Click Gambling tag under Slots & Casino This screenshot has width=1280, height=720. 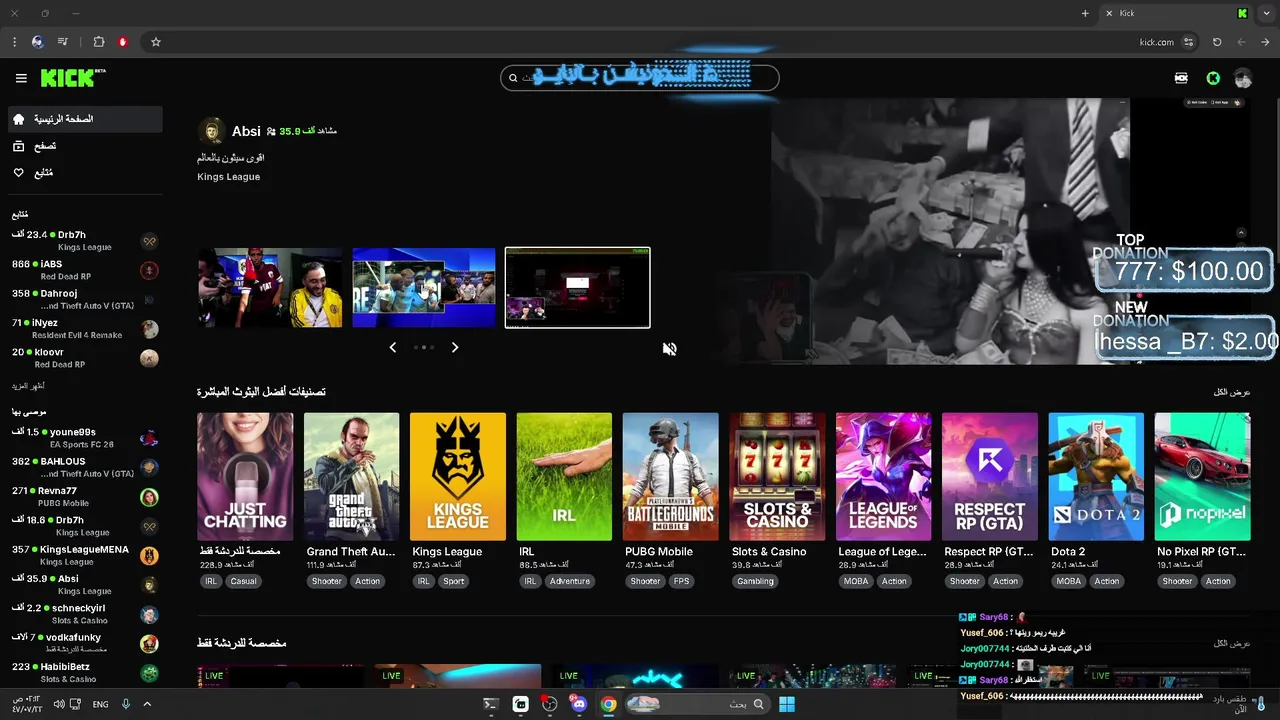(755, 581)
